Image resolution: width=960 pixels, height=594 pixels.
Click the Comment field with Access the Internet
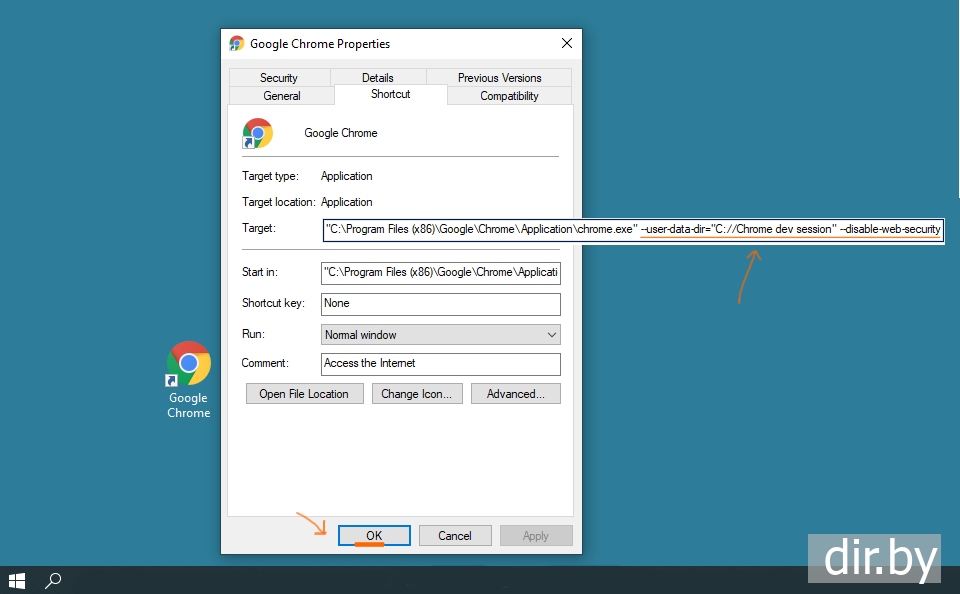[x=441, y=364]
